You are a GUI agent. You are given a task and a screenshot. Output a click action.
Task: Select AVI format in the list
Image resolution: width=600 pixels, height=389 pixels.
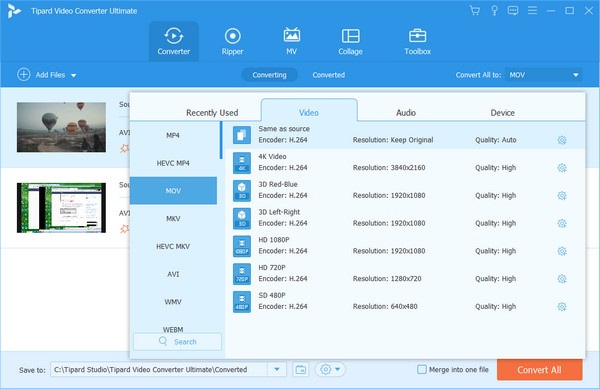click(173, 274)
